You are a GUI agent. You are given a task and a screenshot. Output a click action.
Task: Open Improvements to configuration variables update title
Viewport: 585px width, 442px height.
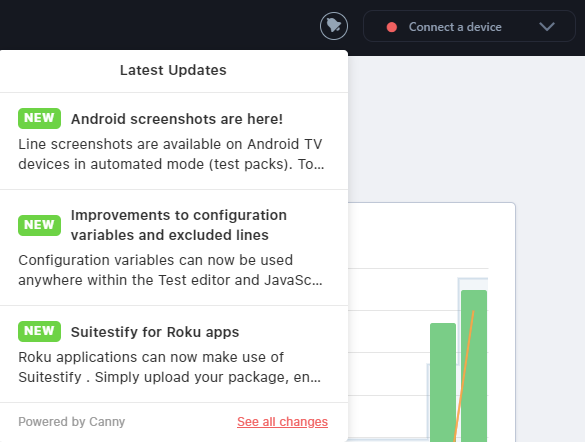[x=179, y=225]
